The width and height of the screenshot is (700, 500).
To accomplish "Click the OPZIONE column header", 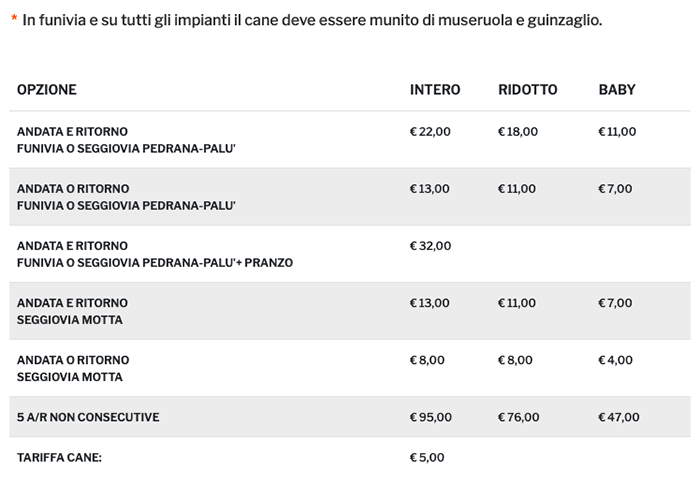I will point(47,90).
